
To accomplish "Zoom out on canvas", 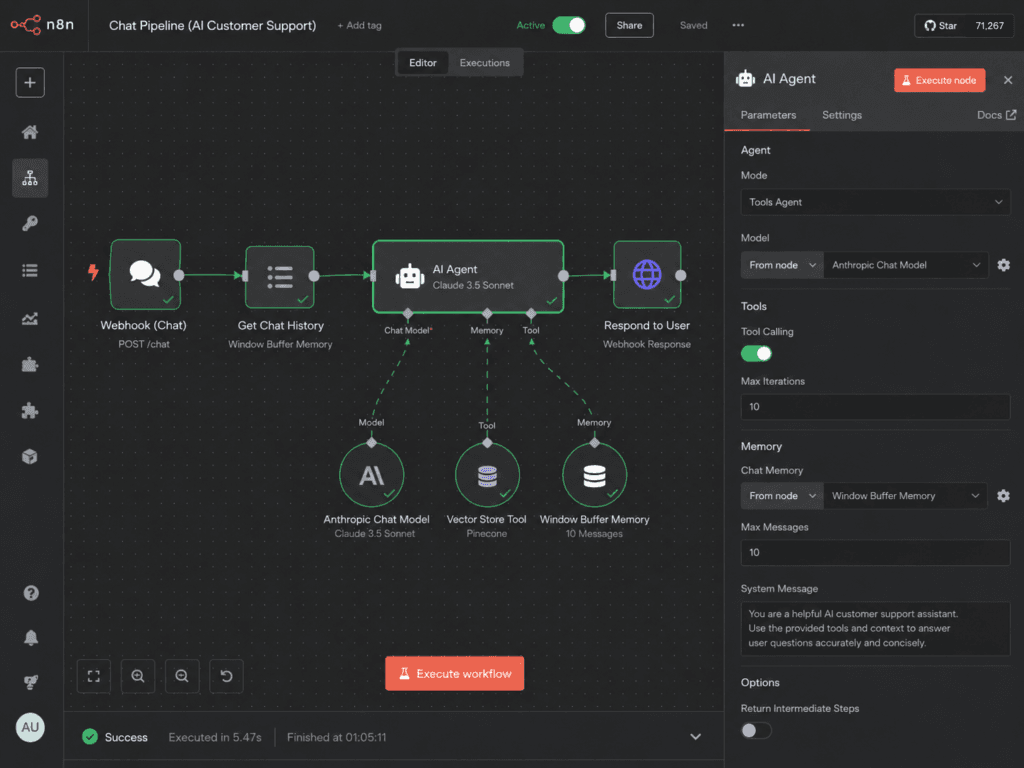I will click(x=182, y=676).
